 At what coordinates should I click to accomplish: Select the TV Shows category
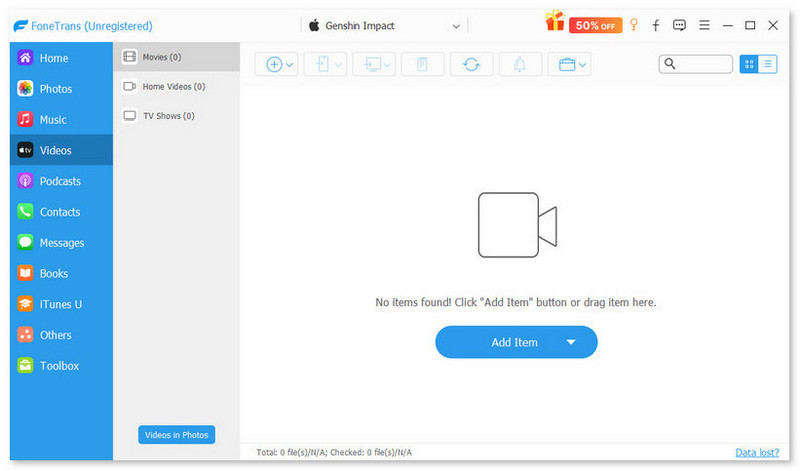tap(168, 116)
